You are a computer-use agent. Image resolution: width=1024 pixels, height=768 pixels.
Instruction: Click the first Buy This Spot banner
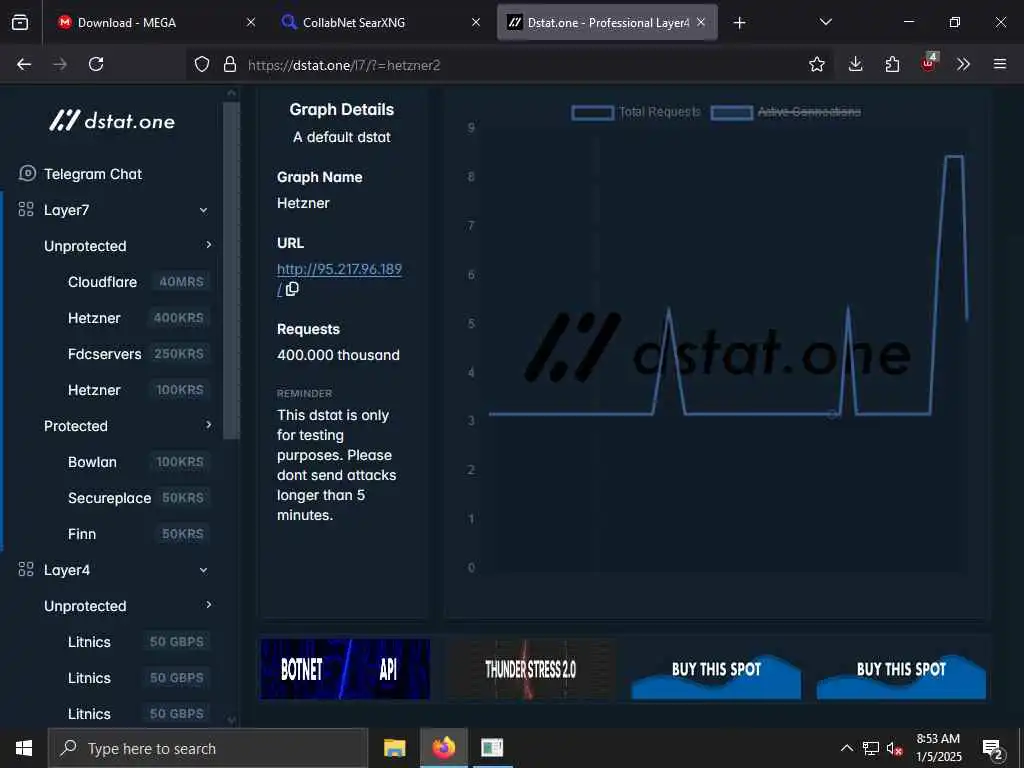[x=716, y=669]
